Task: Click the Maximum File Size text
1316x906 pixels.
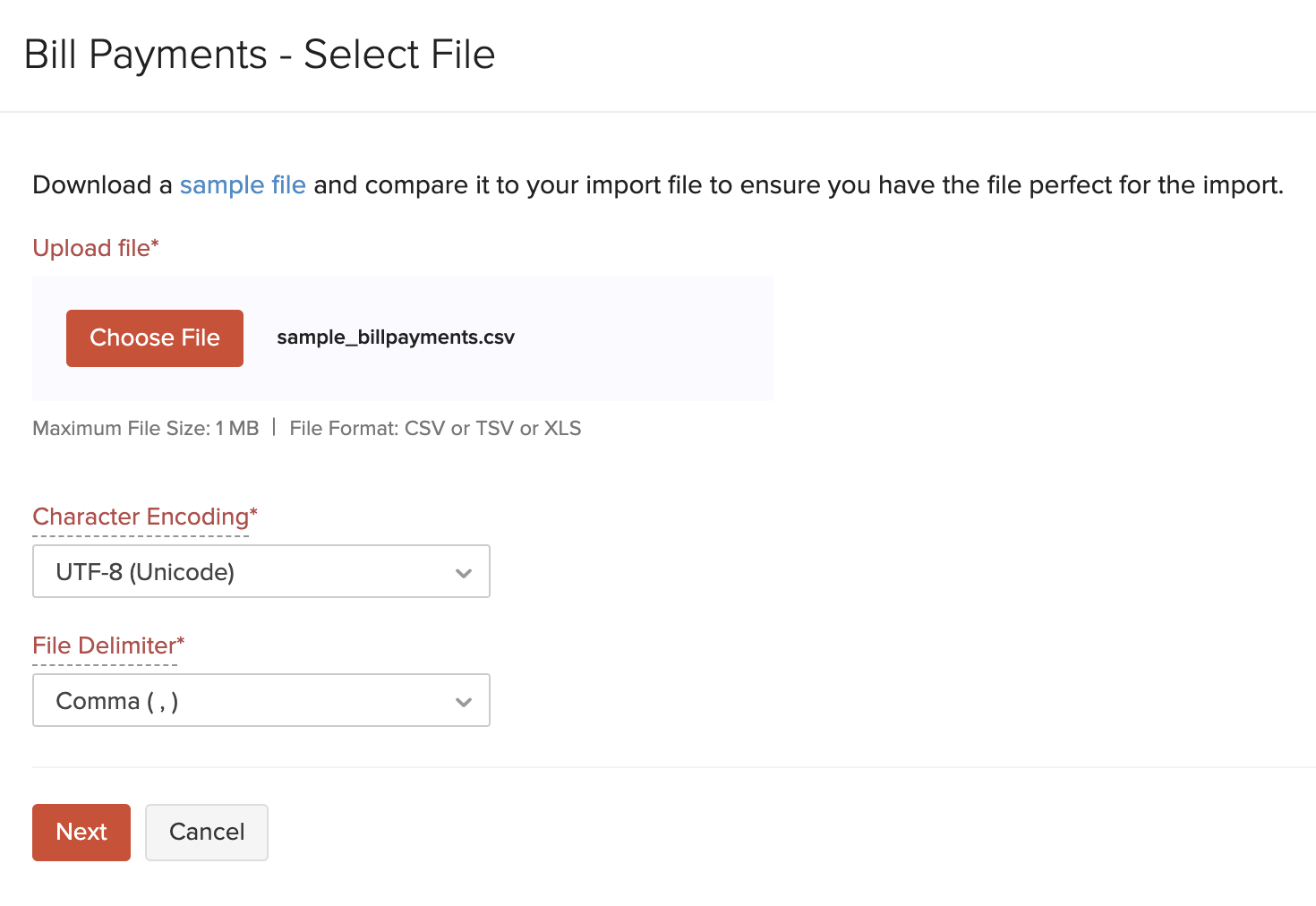Action: [x=145, y=428]
